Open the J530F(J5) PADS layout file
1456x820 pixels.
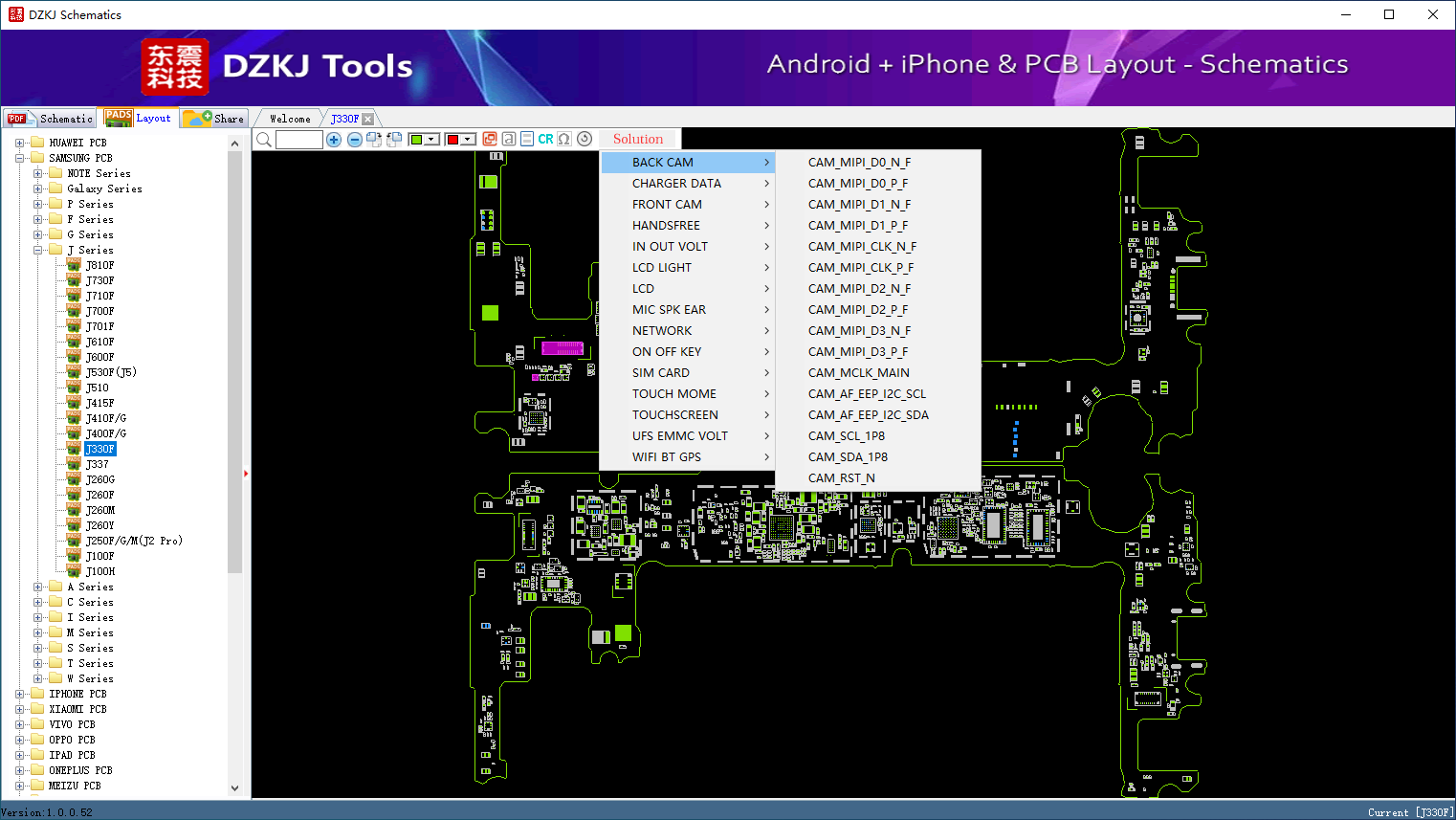pyautogui.click(x=111, y=372)
